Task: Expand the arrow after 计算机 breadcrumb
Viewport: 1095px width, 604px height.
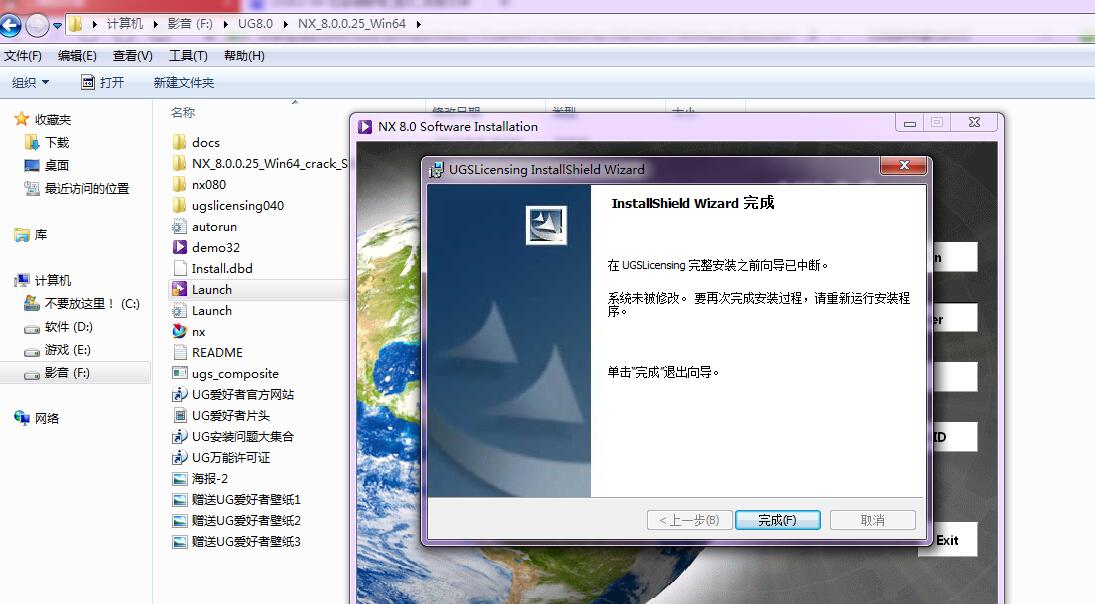Action: (x=155, y=24)
